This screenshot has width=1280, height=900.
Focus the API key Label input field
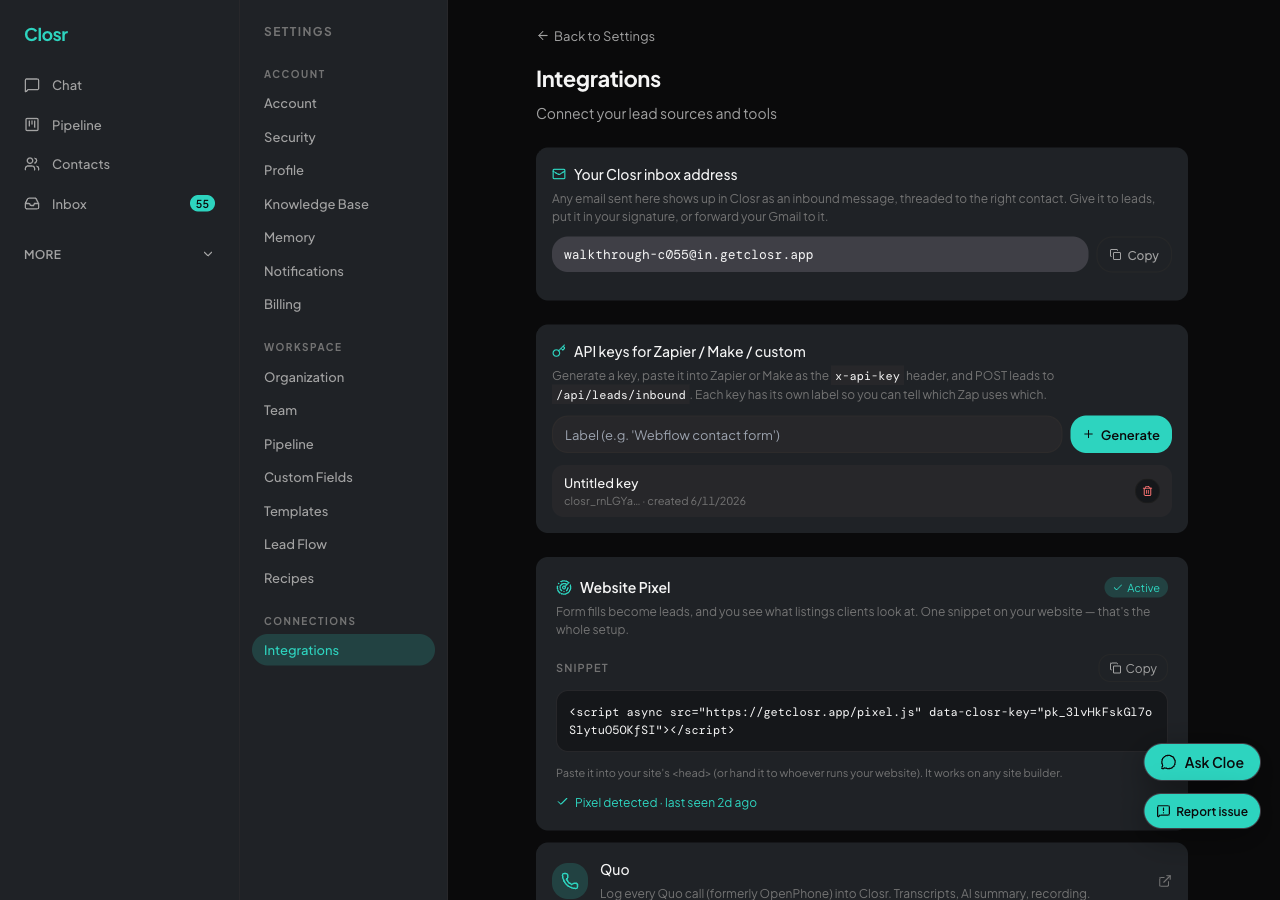pos(807,435)
